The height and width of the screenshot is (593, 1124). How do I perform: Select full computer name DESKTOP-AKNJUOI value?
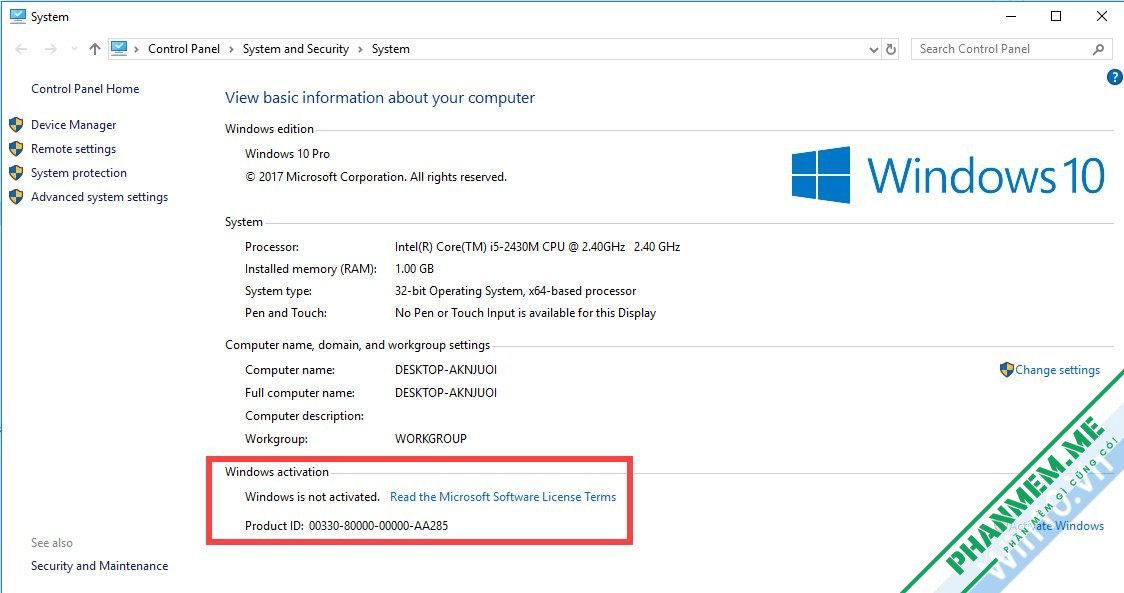(x=446, y=393)
